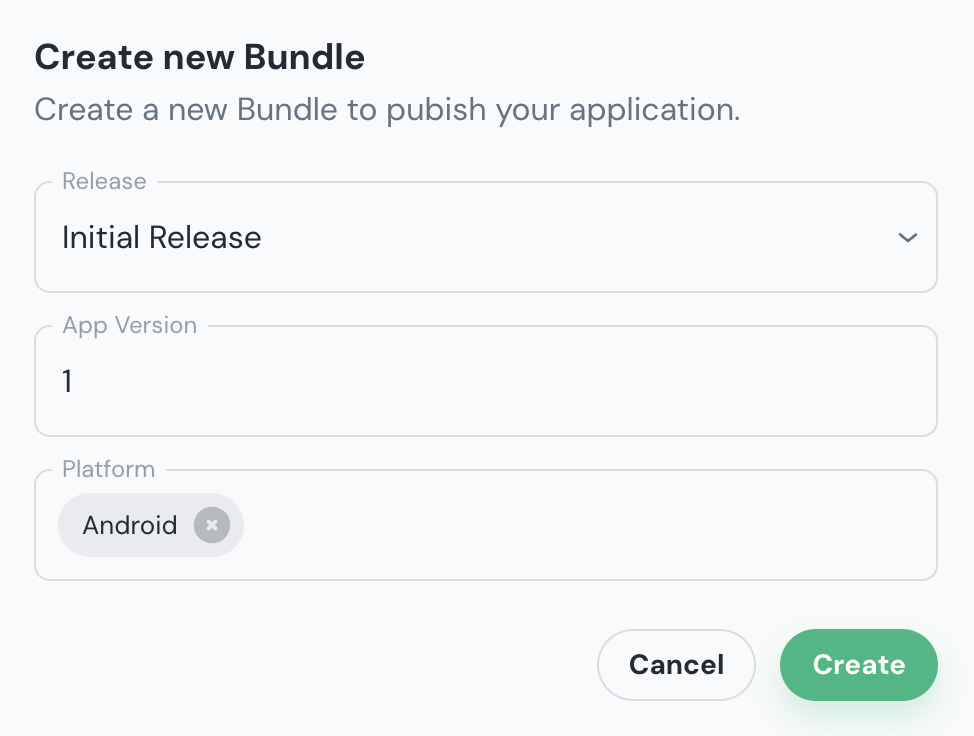
Task: Click the Android pill in Platform
Action: [130, 525]
